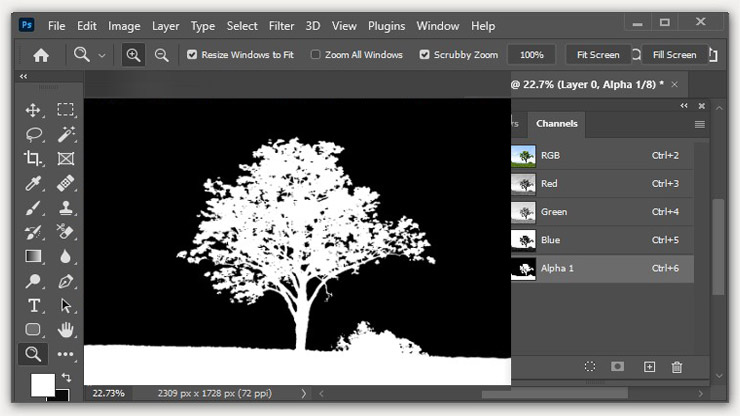Select the Type tool
The image size is (740, 416).
(x=33, y=305)
